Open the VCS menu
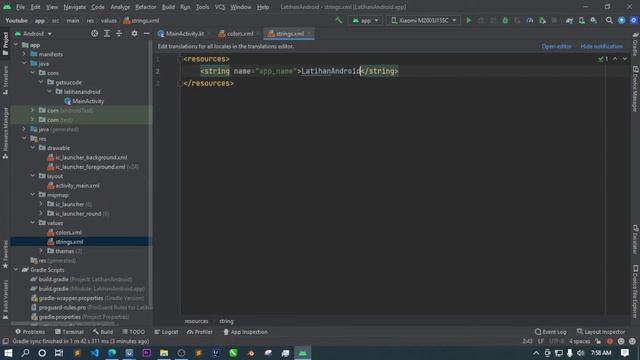640x360 pixels. 220,7
